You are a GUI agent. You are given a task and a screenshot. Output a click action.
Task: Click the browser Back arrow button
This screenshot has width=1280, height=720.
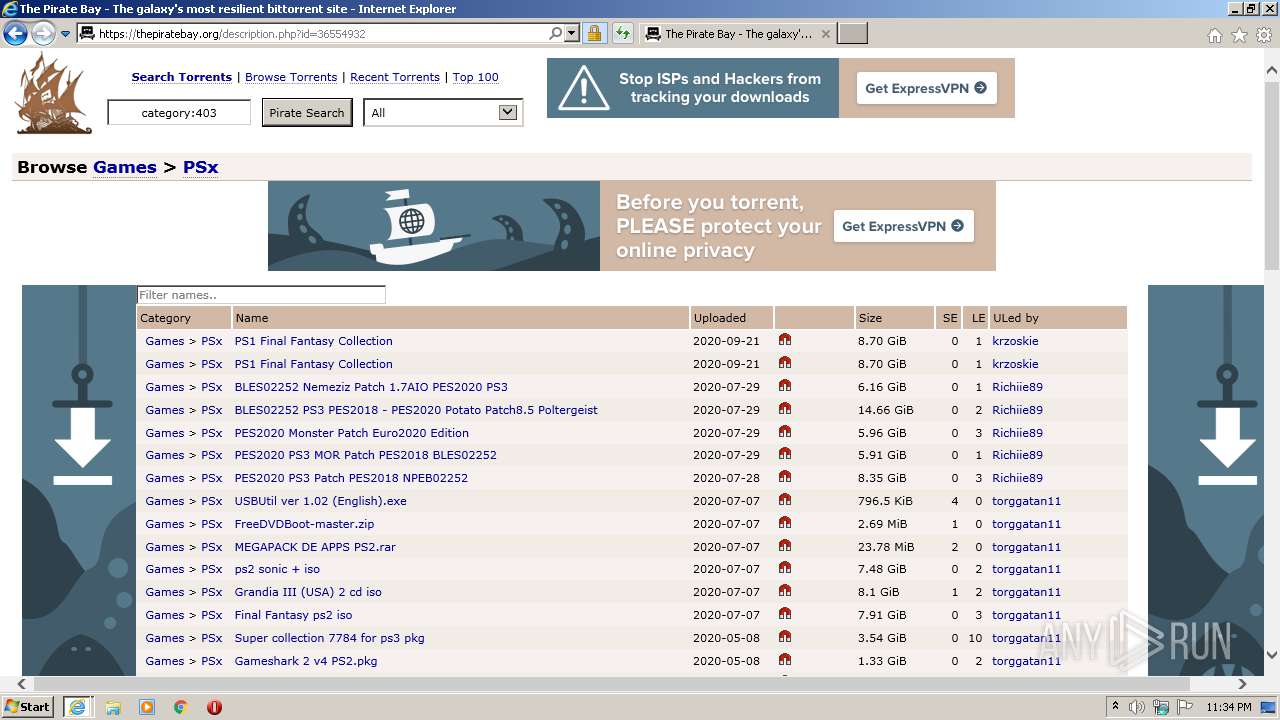point(15,34)
